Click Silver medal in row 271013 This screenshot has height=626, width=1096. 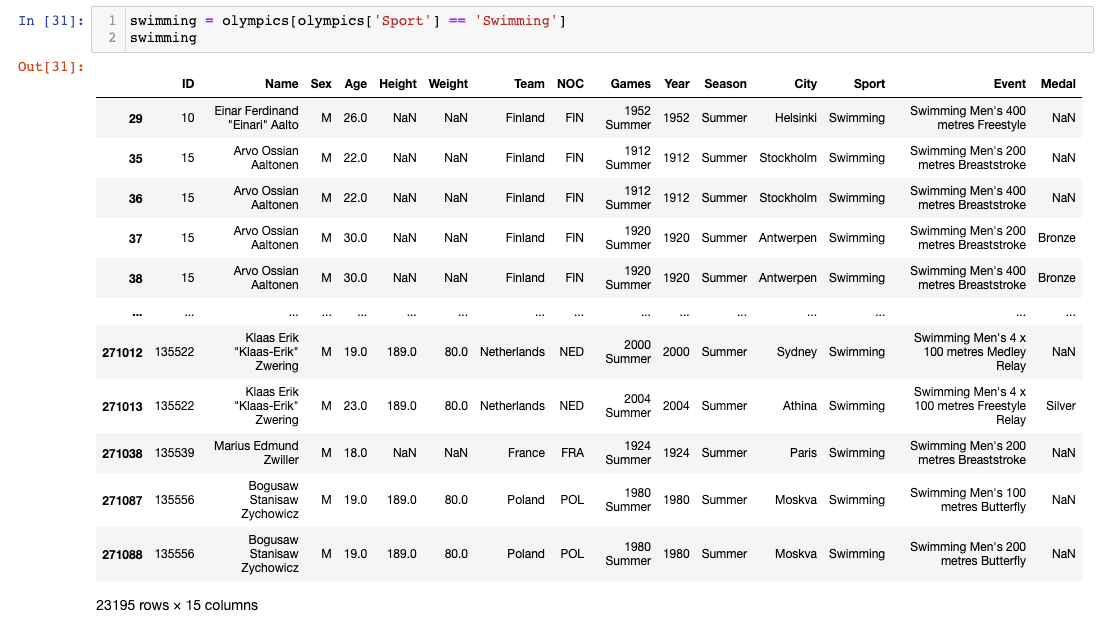pyautogui.click(x=1060, y=406)
